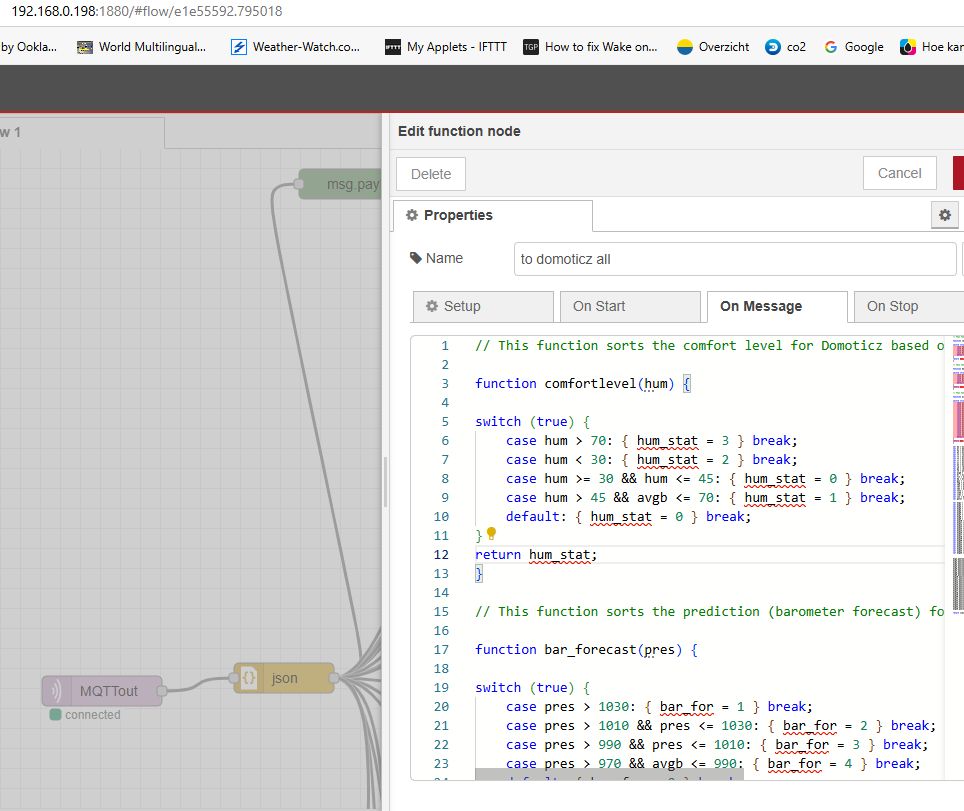Click the Hoe kan bookmark favicon
Screen dimensions: 964x811
click(907, 47)
